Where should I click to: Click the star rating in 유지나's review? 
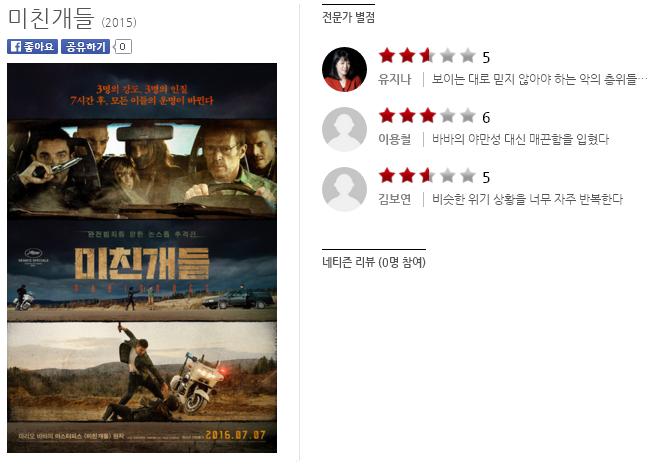click(427, 56)
